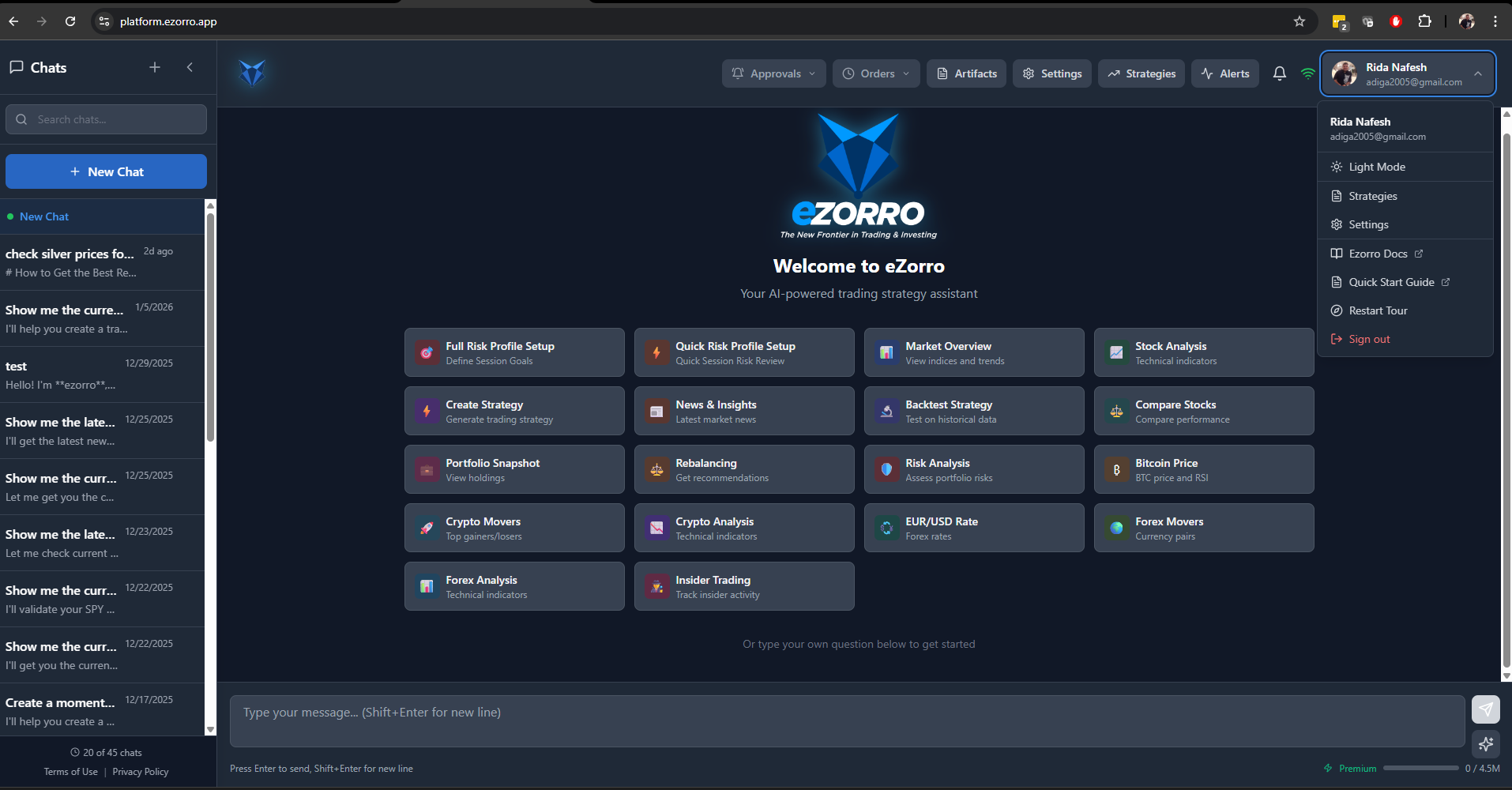1512x790 pixels.
Task: Open Privacy Policy link
Action: (x=141, y=772)
